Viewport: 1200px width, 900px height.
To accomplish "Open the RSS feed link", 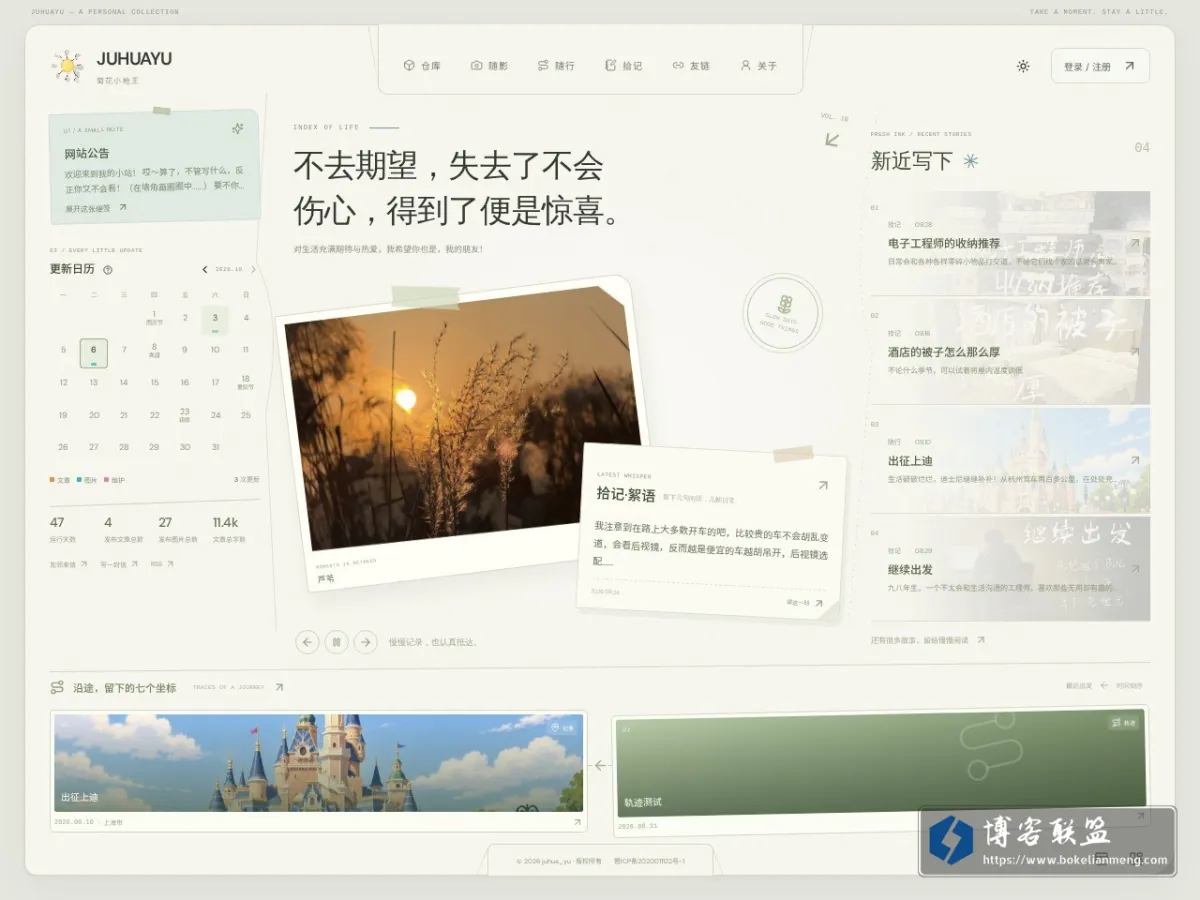I will [162, 564].
